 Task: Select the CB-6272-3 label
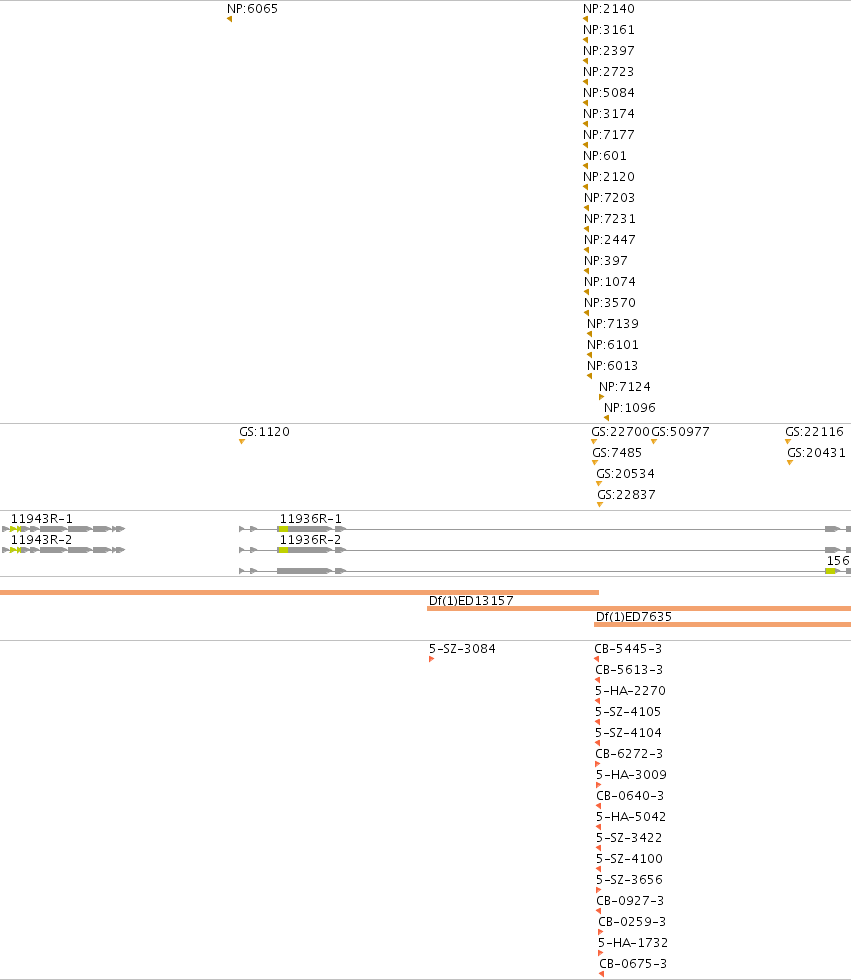[x=629, y=754]
